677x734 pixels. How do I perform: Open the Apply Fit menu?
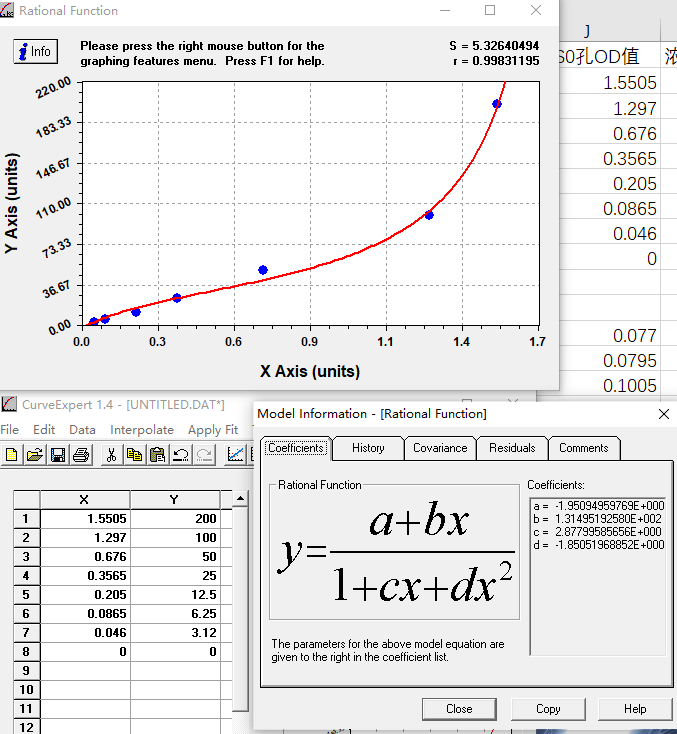click(212, 430)
